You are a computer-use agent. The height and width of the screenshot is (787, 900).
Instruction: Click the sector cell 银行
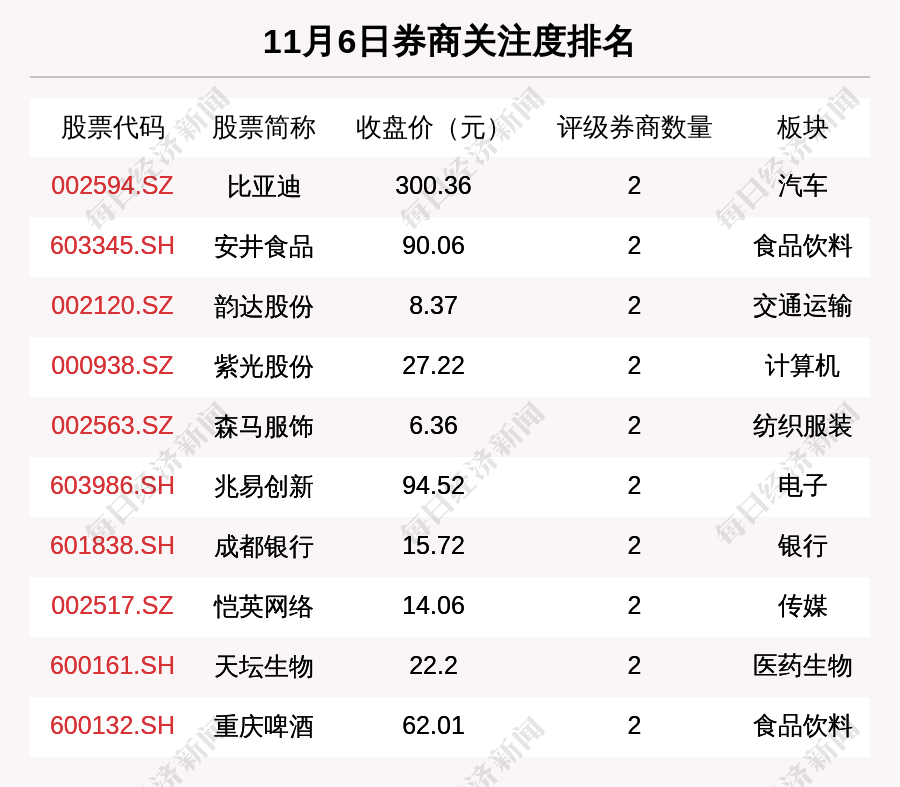point(802,546)
